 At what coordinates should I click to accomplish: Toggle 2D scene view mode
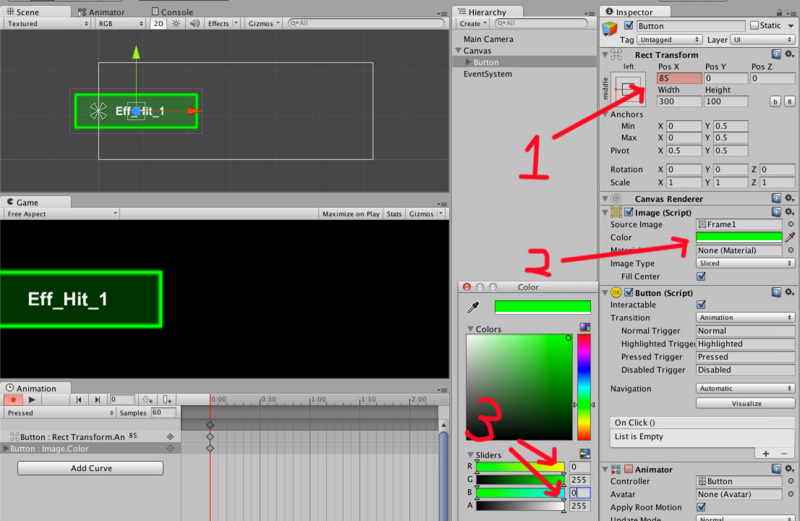158,23
